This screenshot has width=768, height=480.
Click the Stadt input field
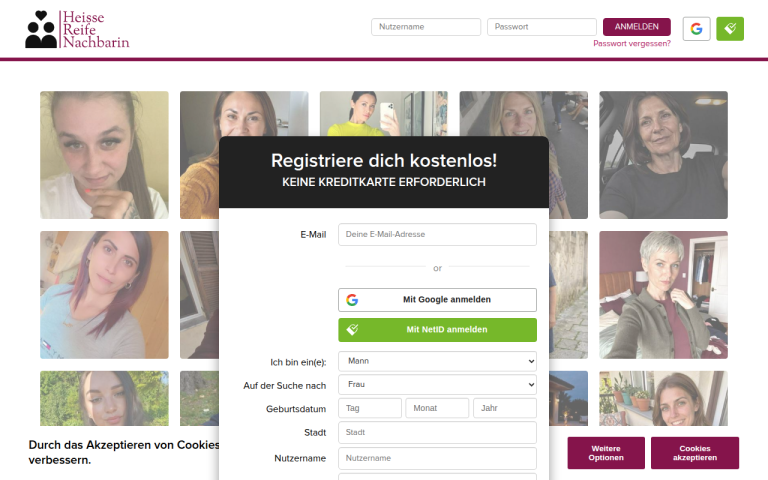coord(437,432)
